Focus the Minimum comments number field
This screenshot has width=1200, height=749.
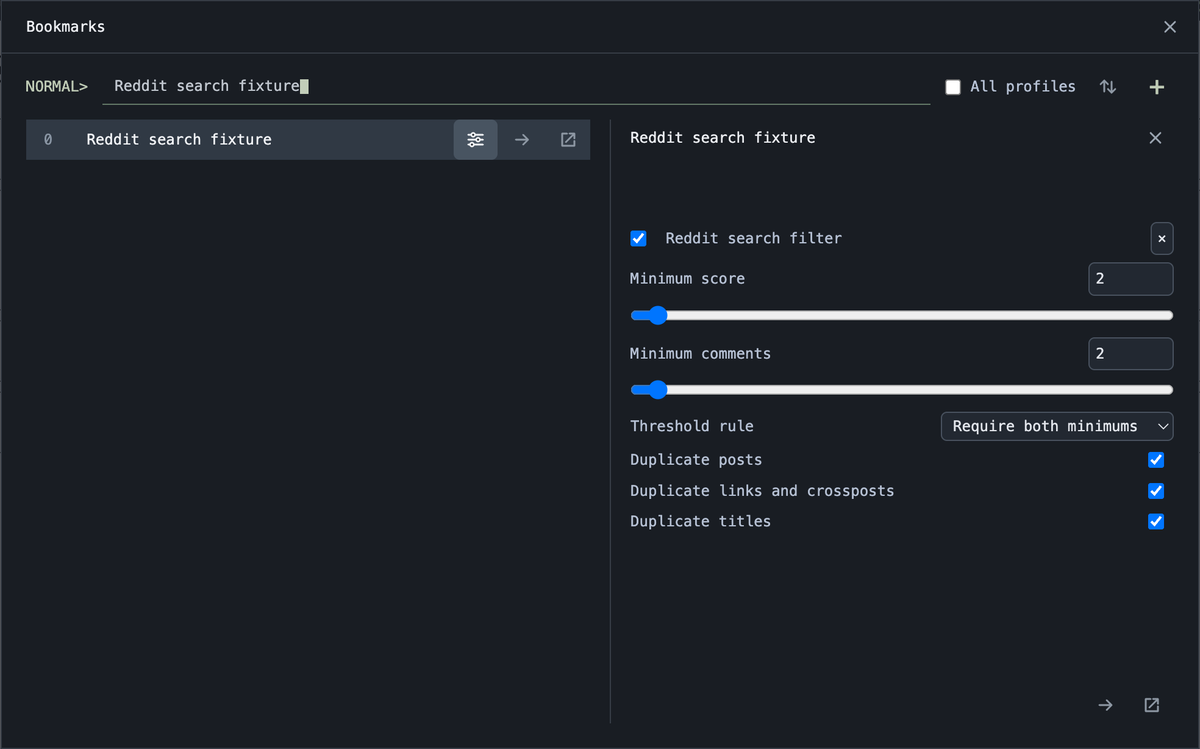[1130, 354]
